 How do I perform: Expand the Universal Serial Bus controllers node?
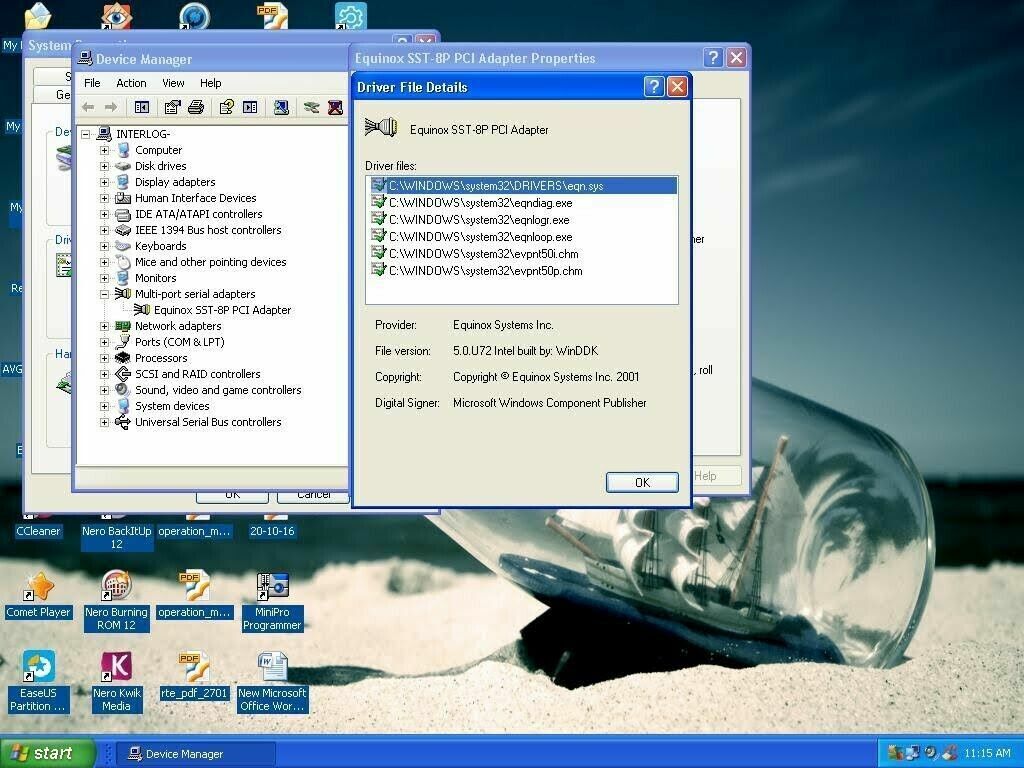coord(104,423)
